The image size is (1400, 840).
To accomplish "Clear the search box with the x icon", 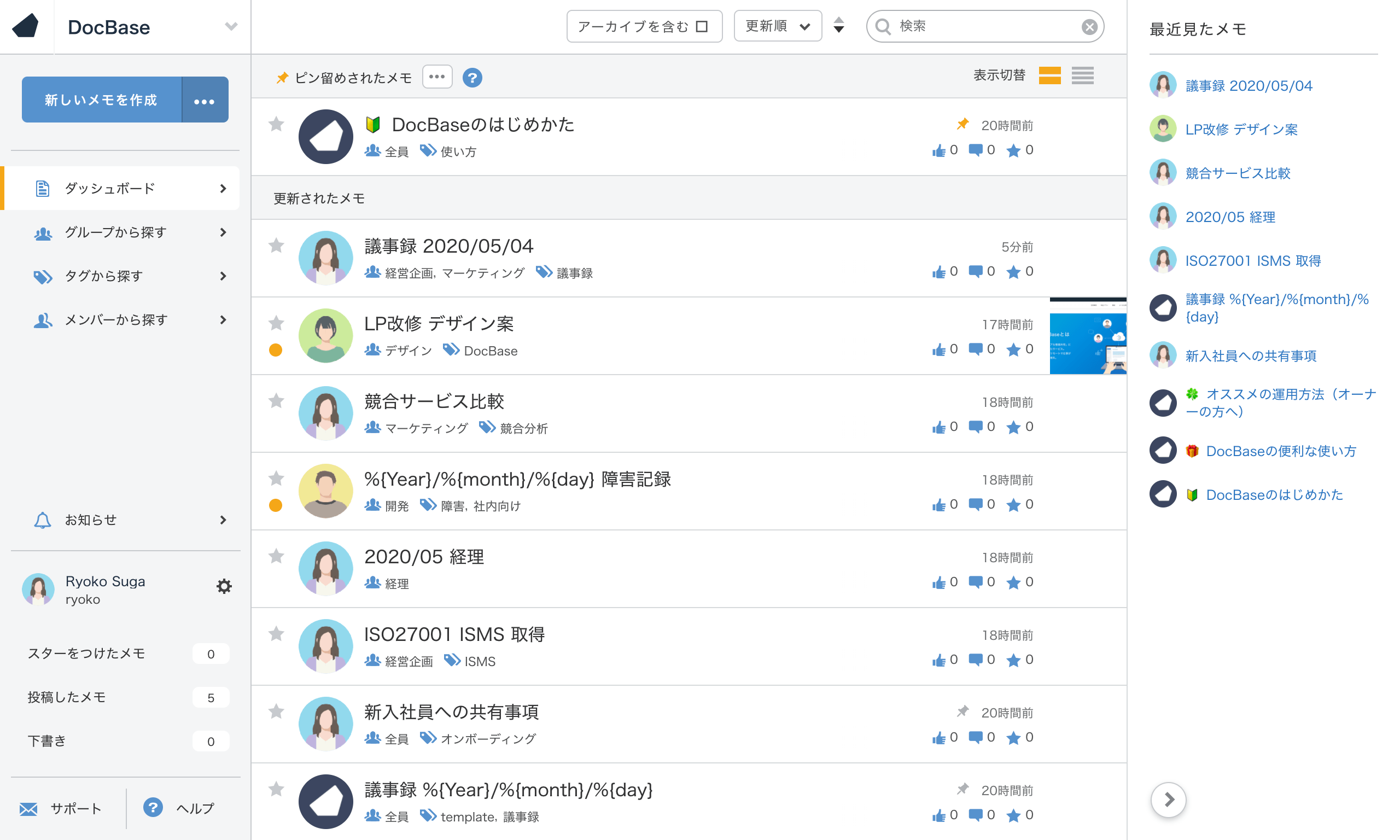I will (1088, 26).
